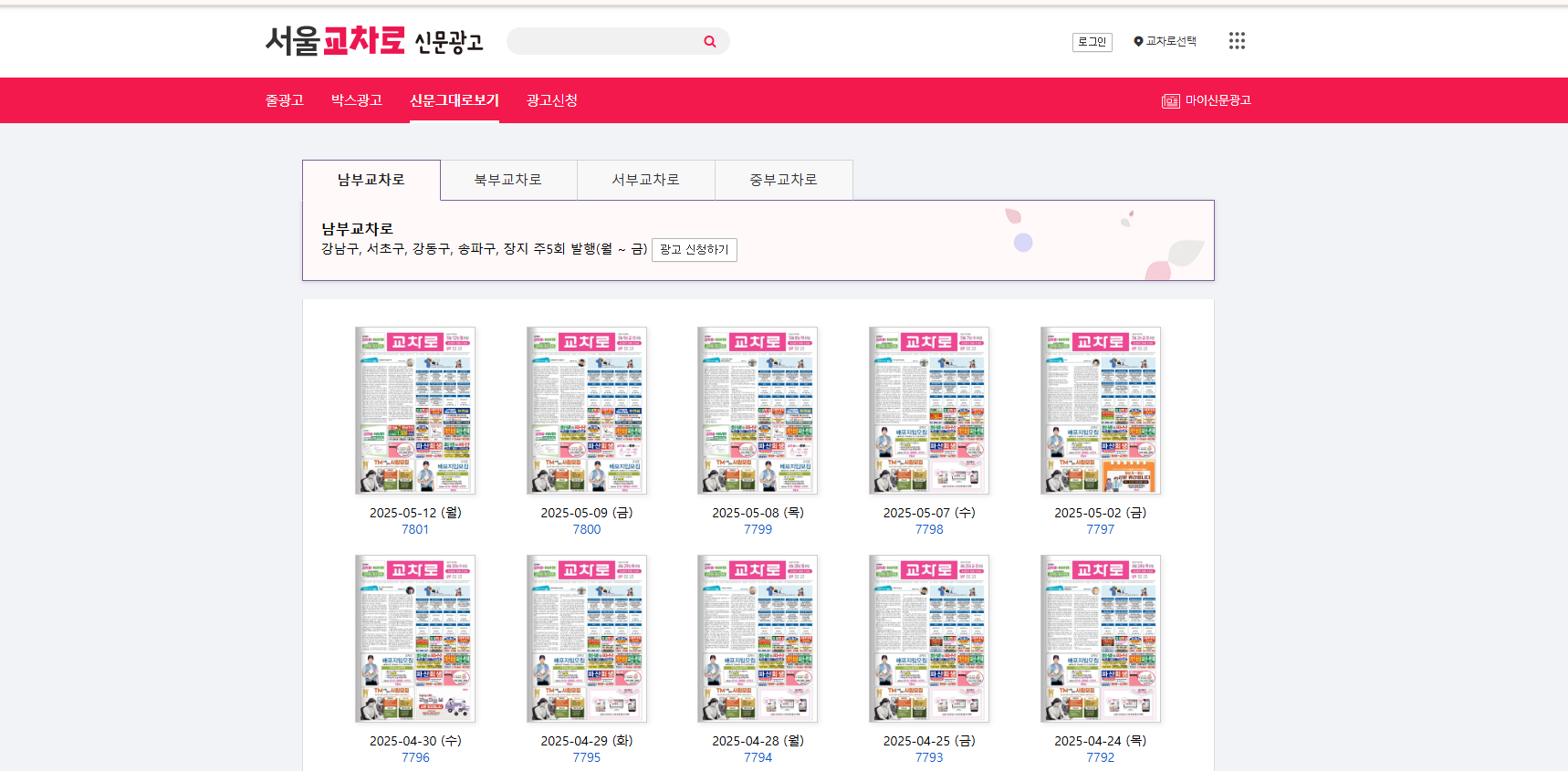This screenshot has width=1568, height=771.
Task: Click the 로그인 button
Action: [1092, 42]
